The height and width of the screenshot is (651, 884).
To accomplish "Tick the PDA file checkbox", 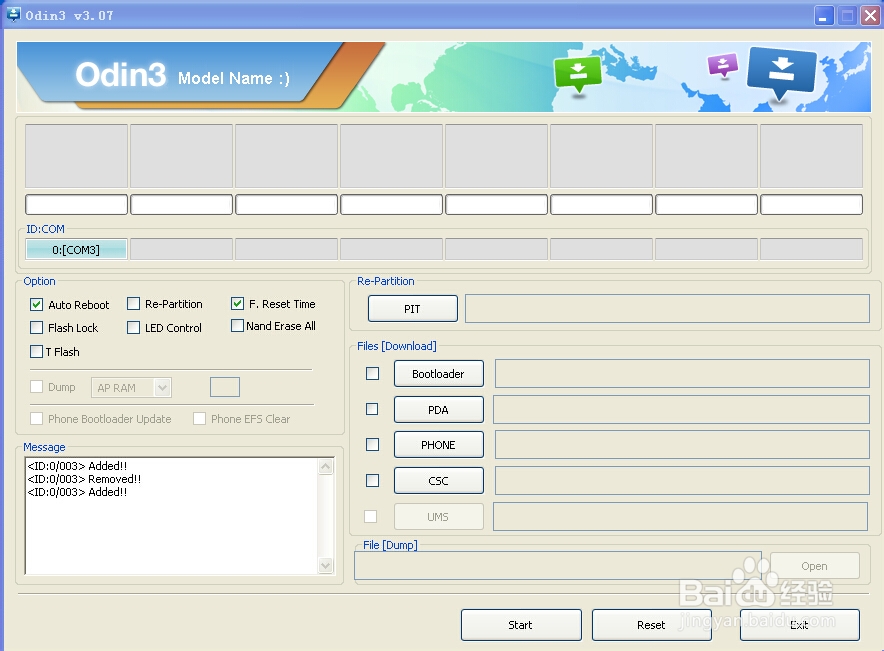I will pos(372,409).
